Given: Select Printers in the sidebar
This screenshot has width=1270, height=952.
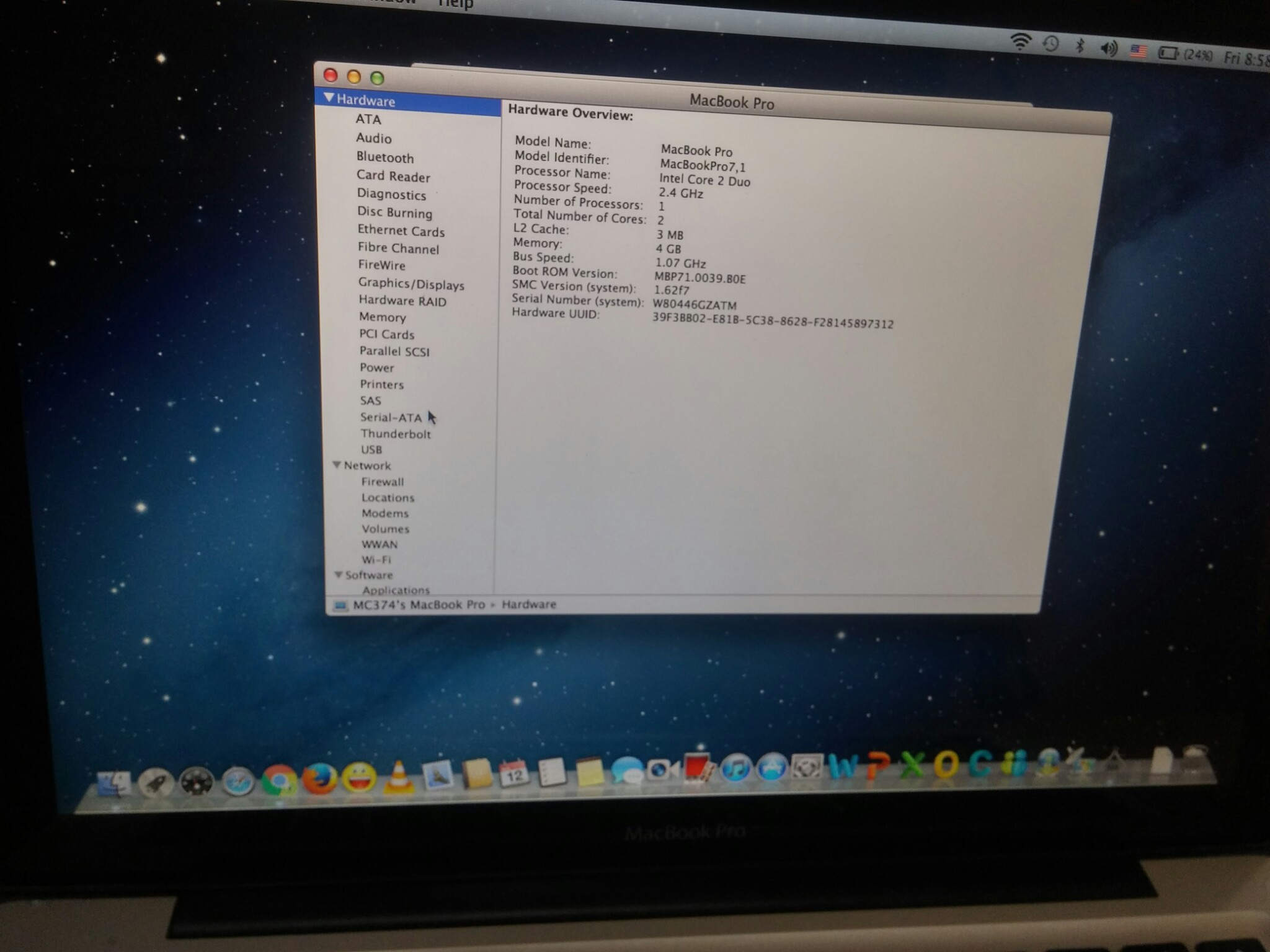Looking at the screenshot, I should pyautogui.click(x=381, y=384).
